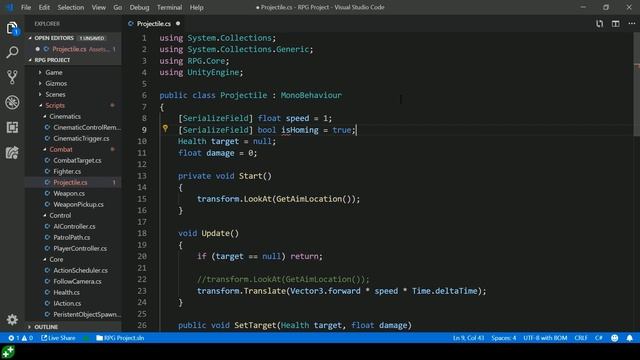Click the VS Code logo in title bar

point(10,7)
